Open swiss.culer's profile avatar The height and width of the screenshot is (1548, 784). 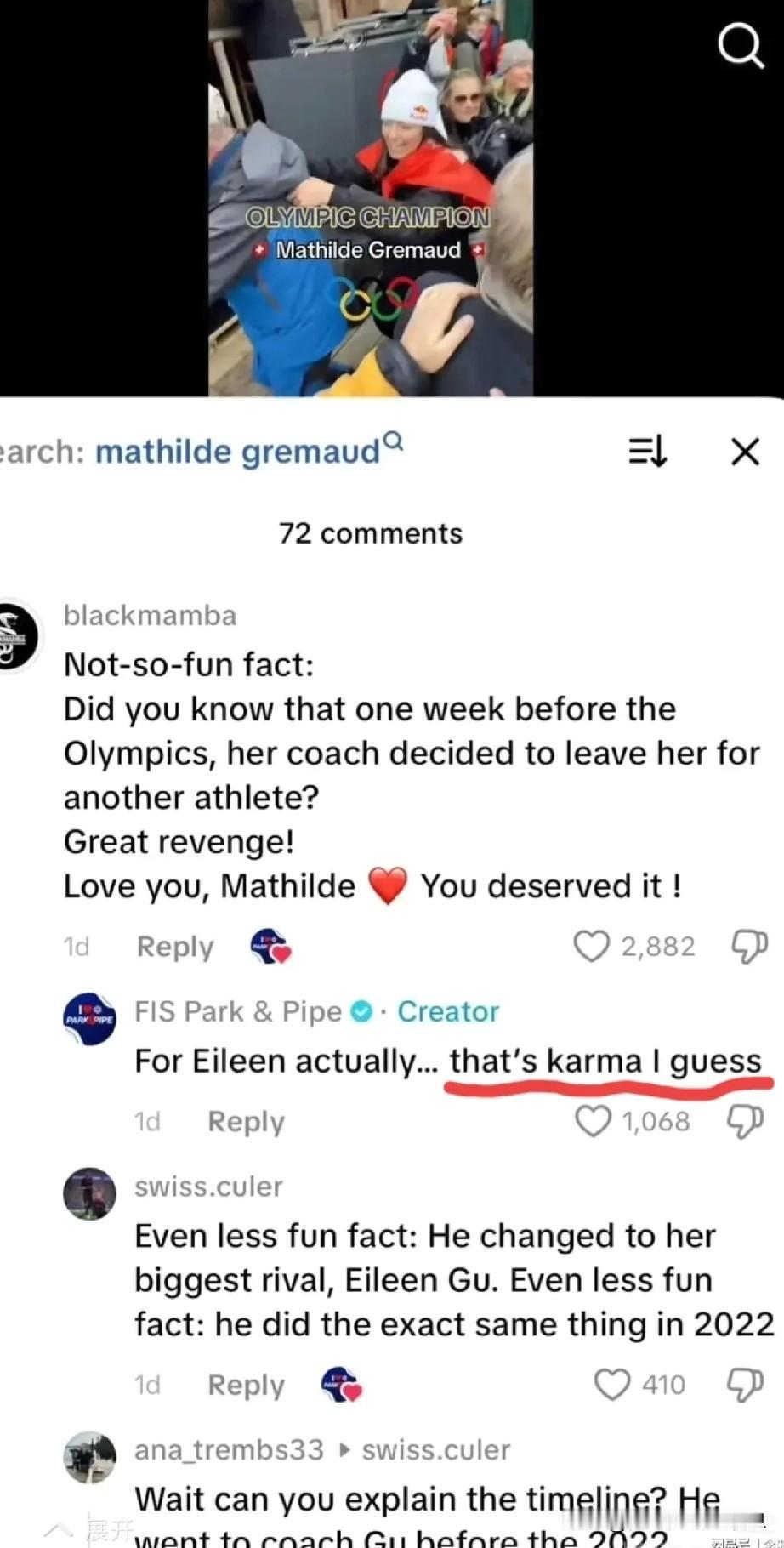(90, 1193)
